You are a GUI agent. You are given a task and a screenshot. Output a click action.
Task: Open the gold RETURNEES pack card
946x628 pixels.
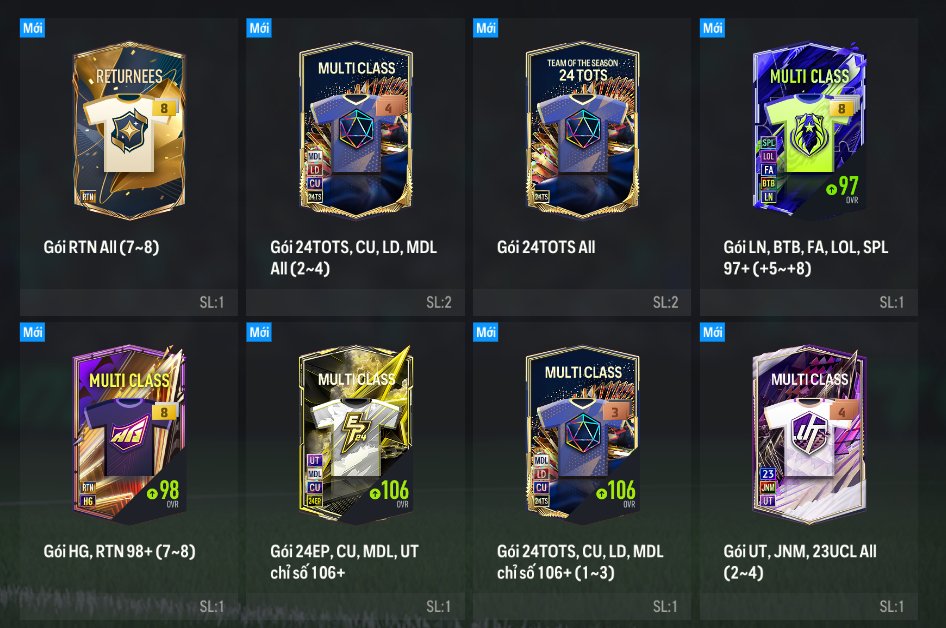tap(129, 130)
